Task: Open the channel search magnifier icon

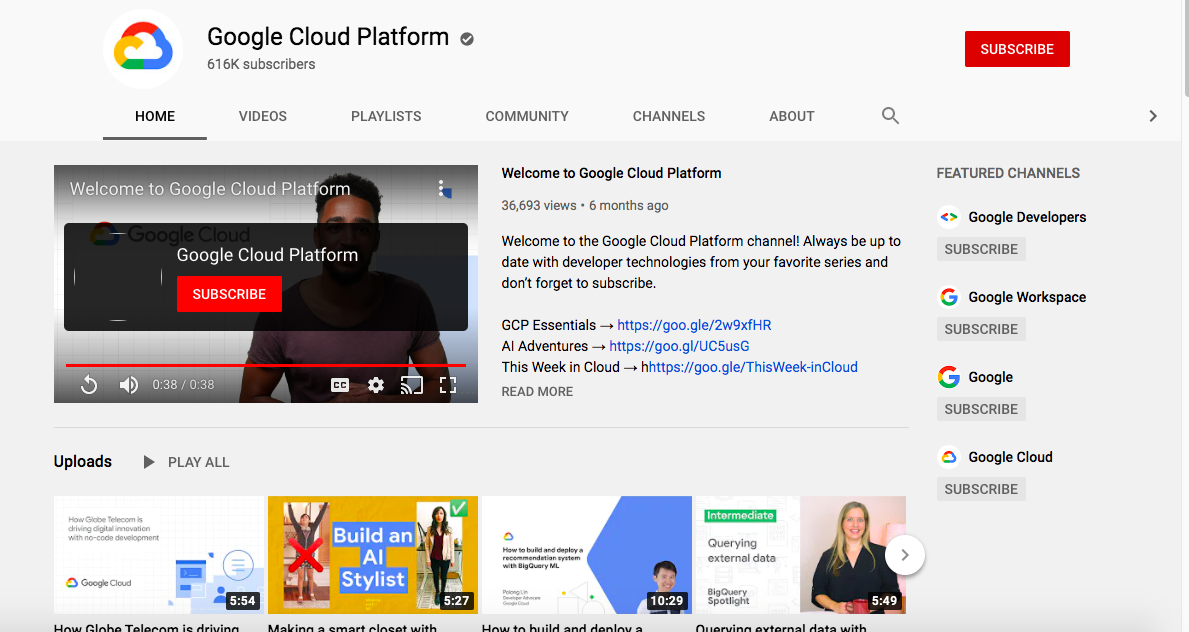Action: [890, 116]
